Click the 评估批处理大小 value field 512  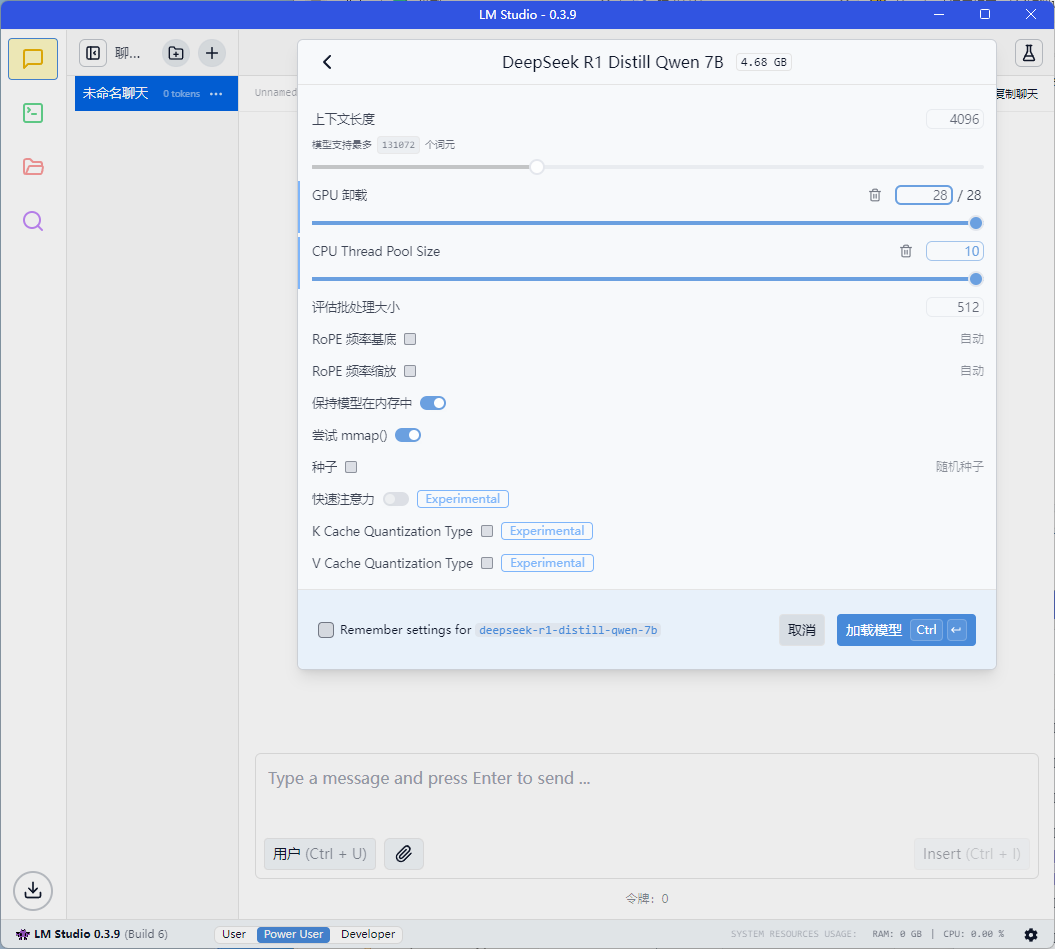(955, 307)
